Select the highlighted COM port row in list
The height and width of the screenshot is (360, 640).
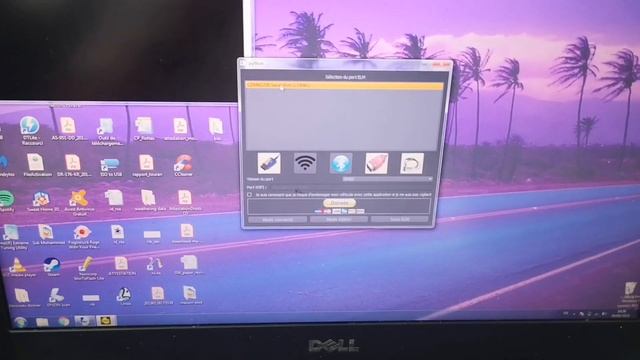[344, 85]
